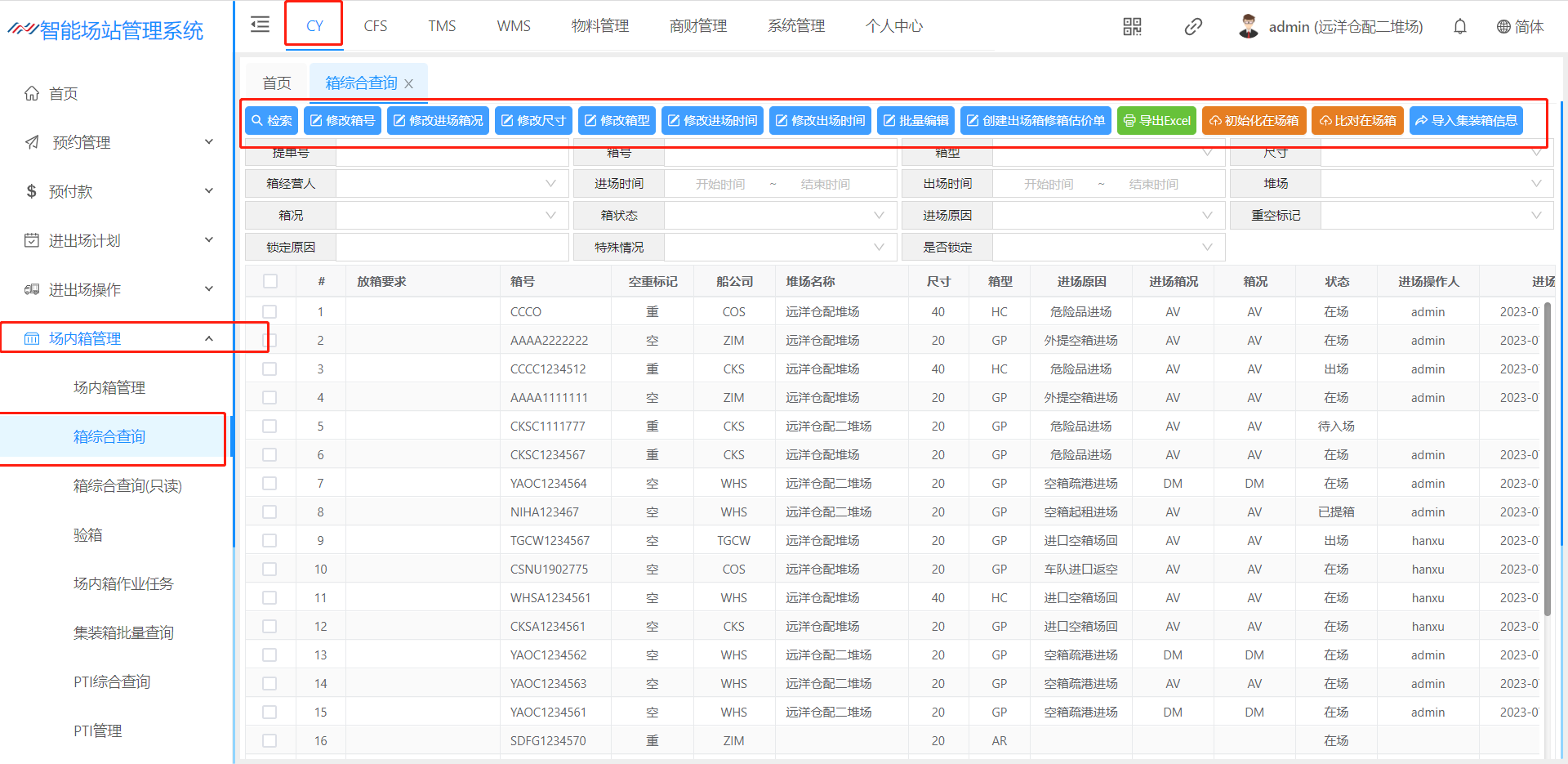Open the 箱经营人 dropdown
The image size is (1568, 764).
pos(452,184)
